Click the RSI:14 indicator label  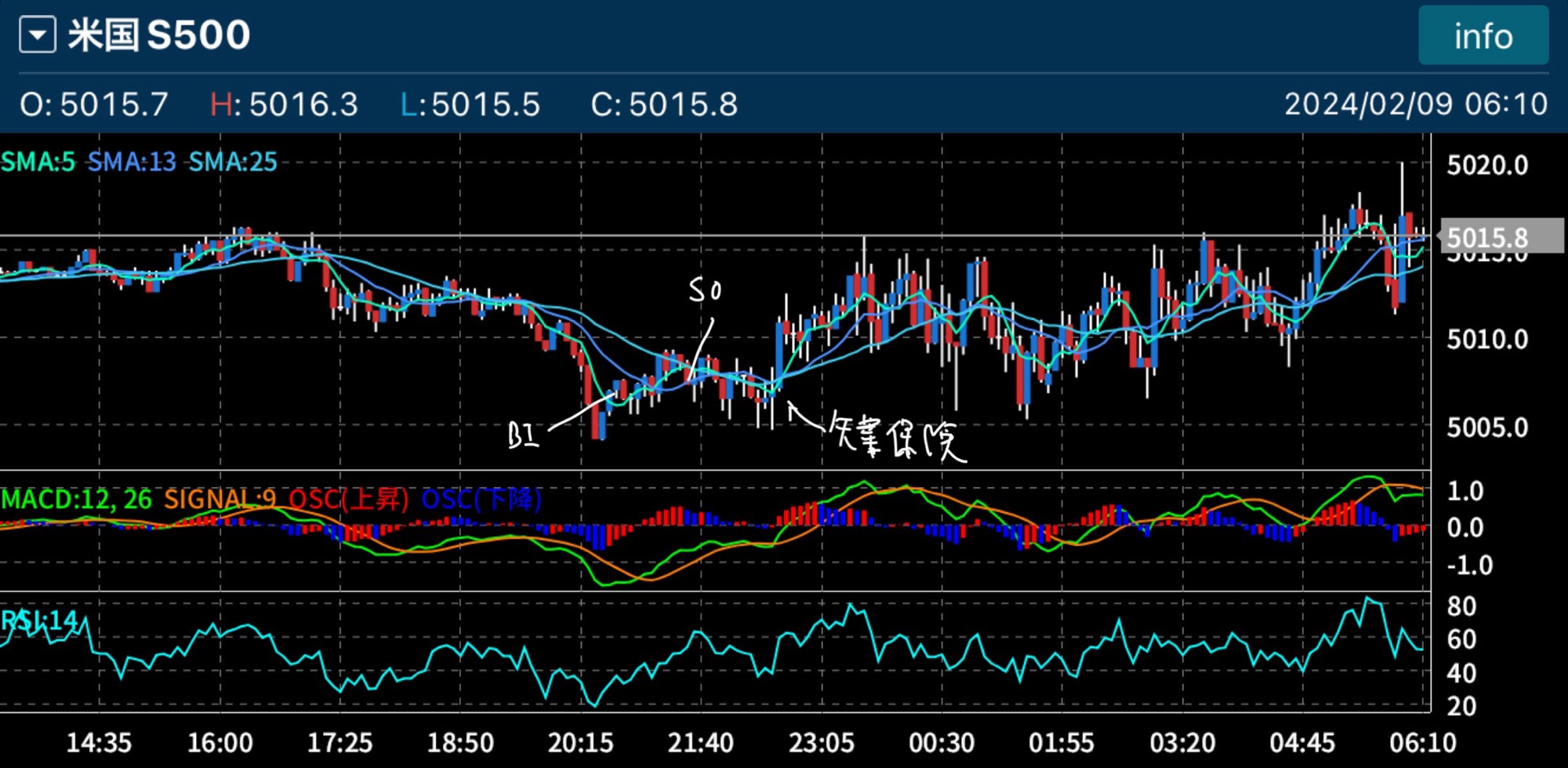[39, 621]
